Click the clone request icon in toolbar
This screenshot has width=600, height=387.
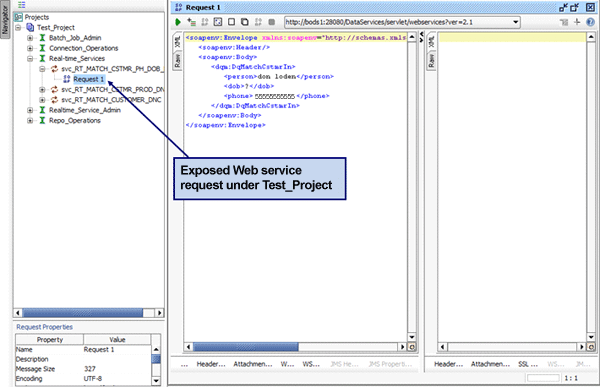pos(245,22)
